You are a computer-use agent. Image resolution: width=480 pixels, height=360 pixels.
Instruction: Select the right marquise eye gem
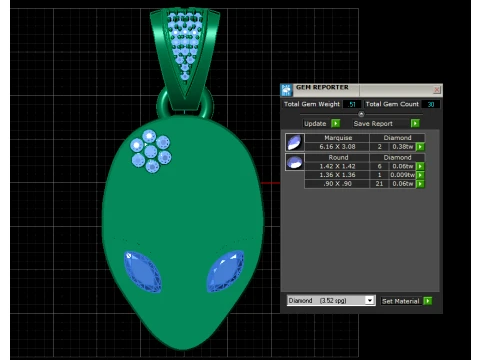pos(225,271)
